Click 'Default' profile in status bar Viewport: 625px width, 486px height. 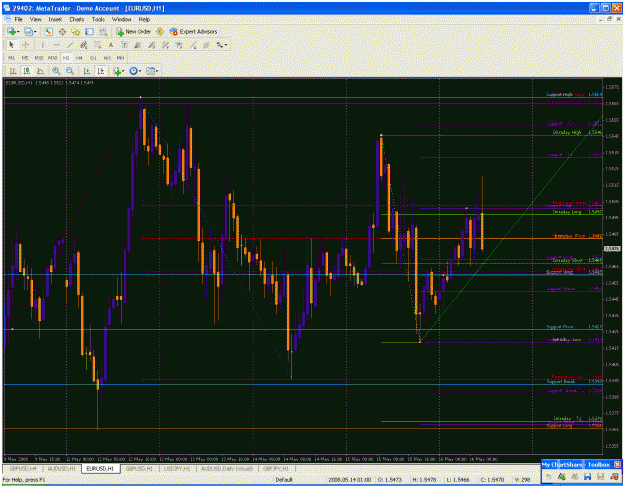284,479
